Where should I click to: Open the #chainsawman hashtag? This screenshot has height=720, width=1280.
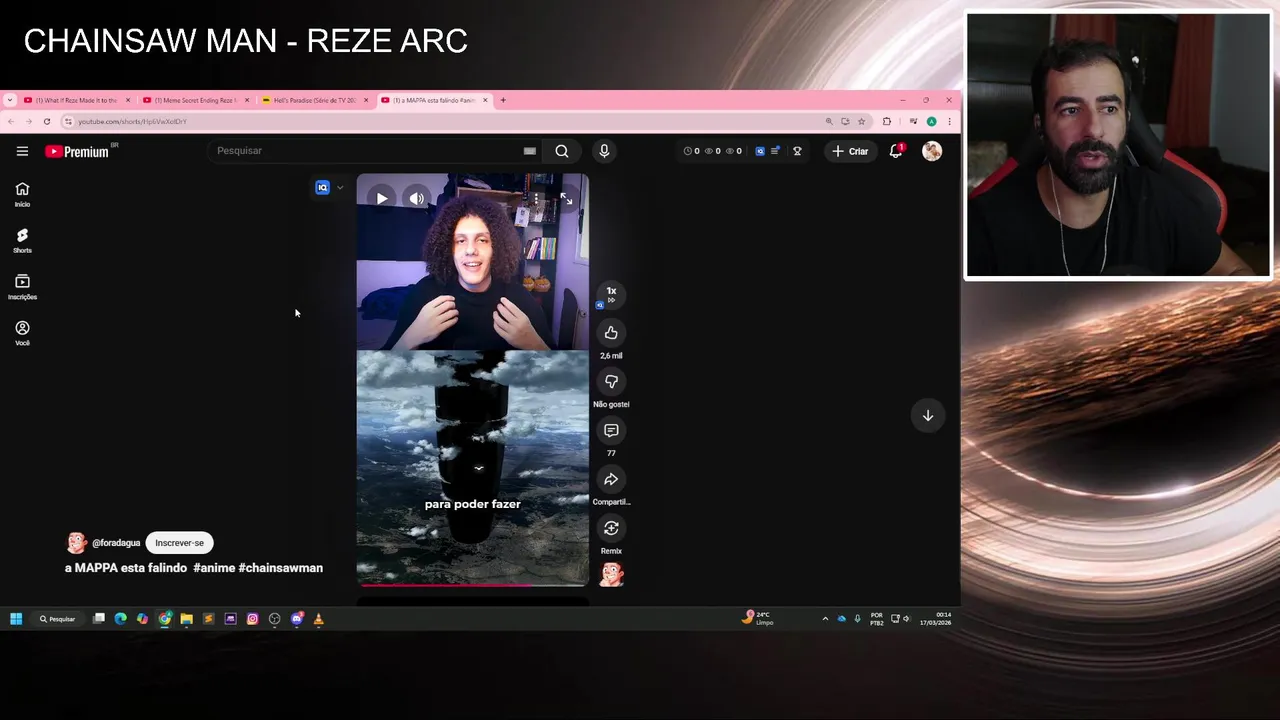(281, 568)
